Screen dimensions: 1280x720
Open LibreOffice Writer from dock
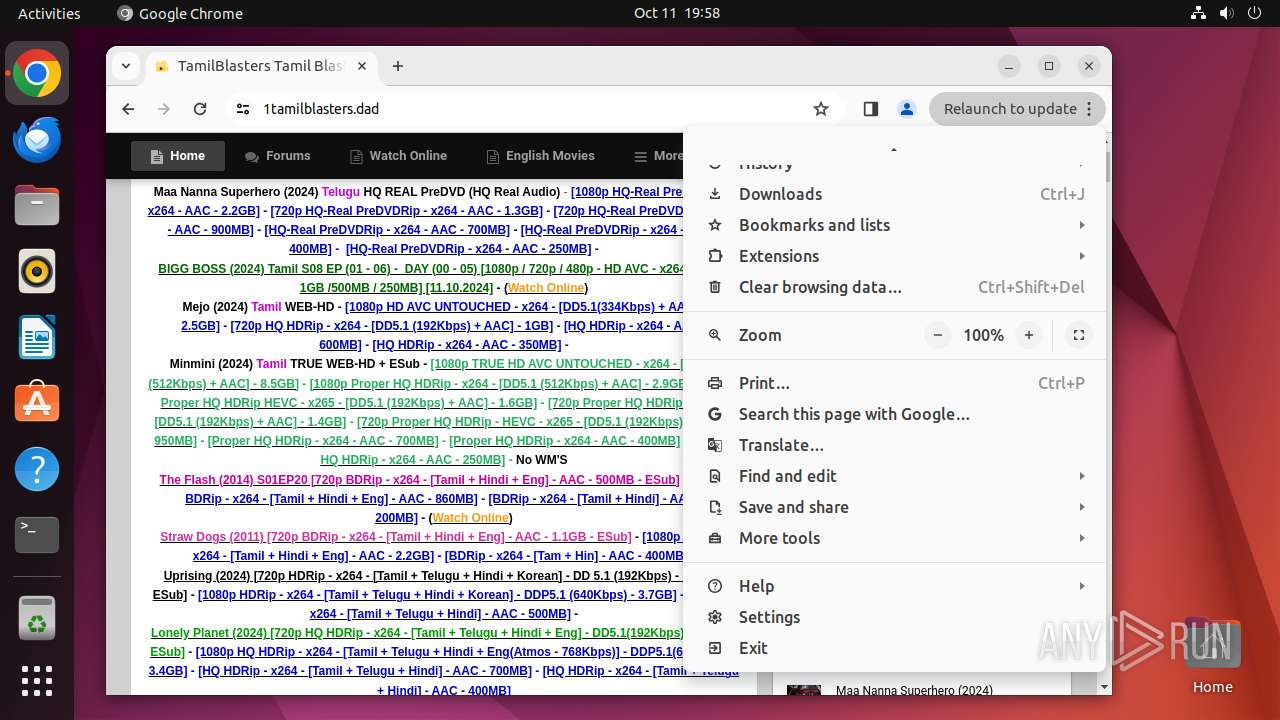(x=37, y=337)
